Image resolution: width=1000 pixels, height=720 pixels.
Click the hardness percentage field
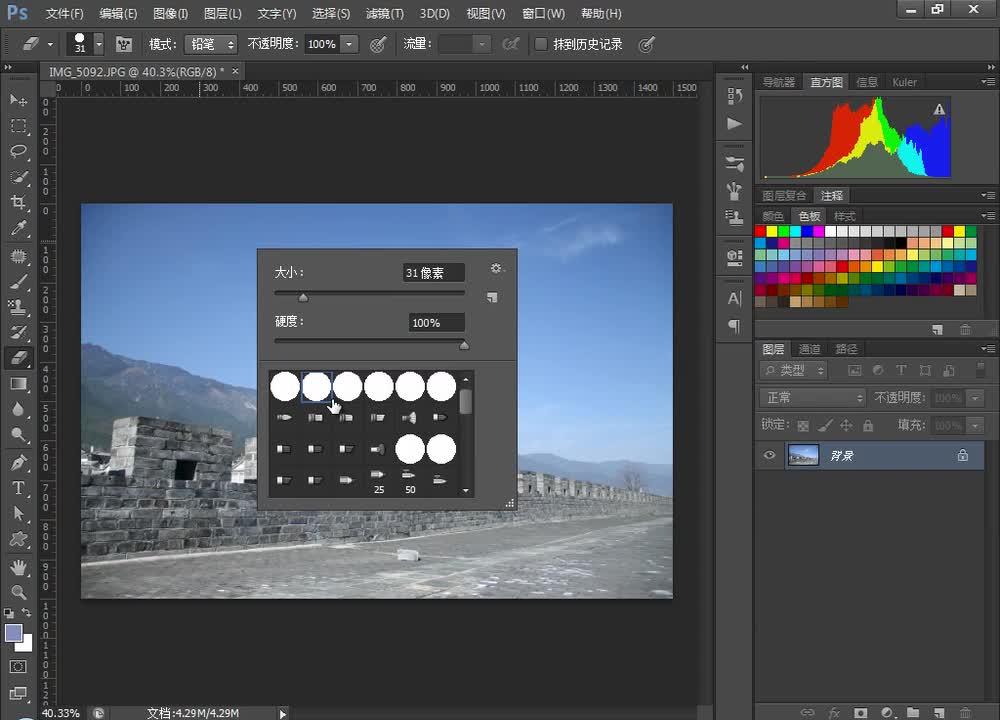pyautogui.click(x=437, y=323)
